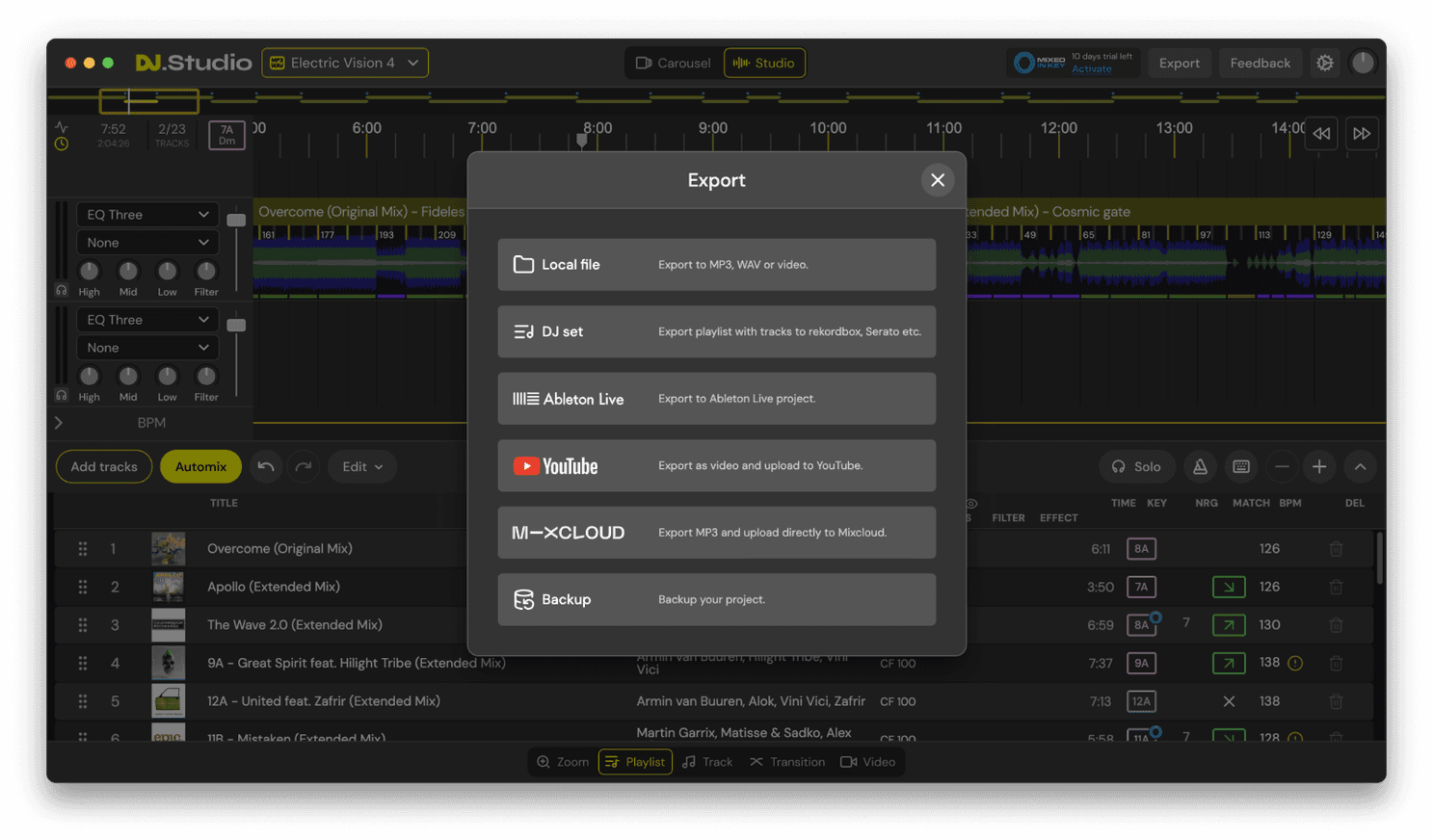Image resolution: width=1433 pixels, height=840 pixels.
Task: Open the Feedback button
Action: pyautogui.click(x=1260, y=63)
